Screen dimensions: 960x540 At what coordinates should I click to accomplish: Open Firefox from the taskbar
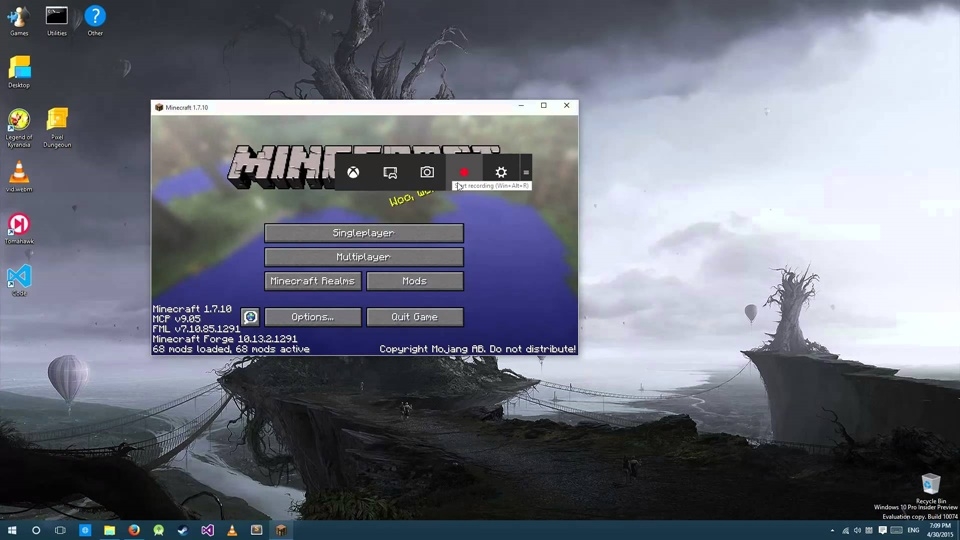point(134,530)
